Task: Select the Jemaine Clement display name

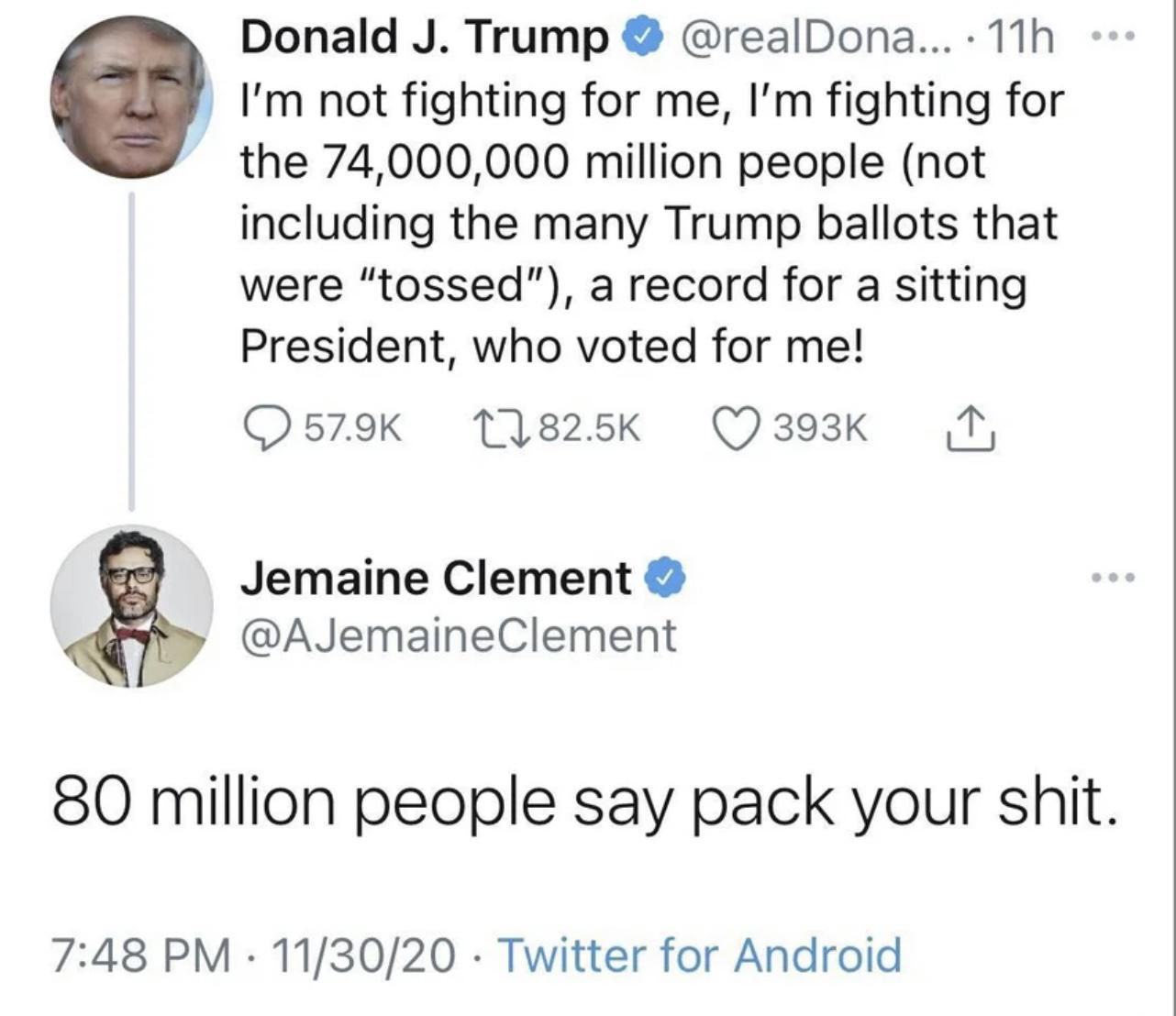Action: pos(431,577)
